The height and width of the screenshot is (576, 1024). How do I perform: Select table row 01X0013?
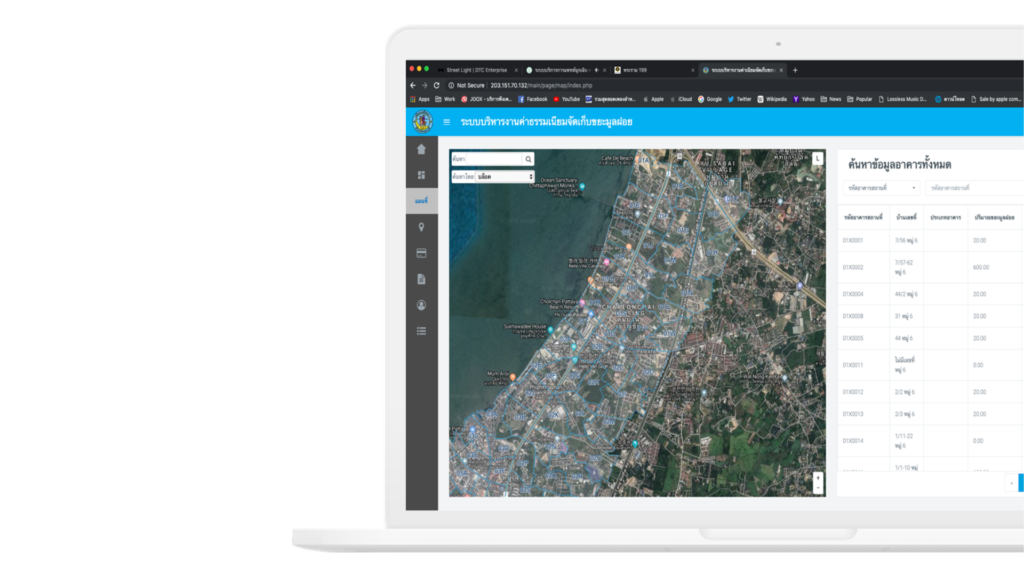931,414
